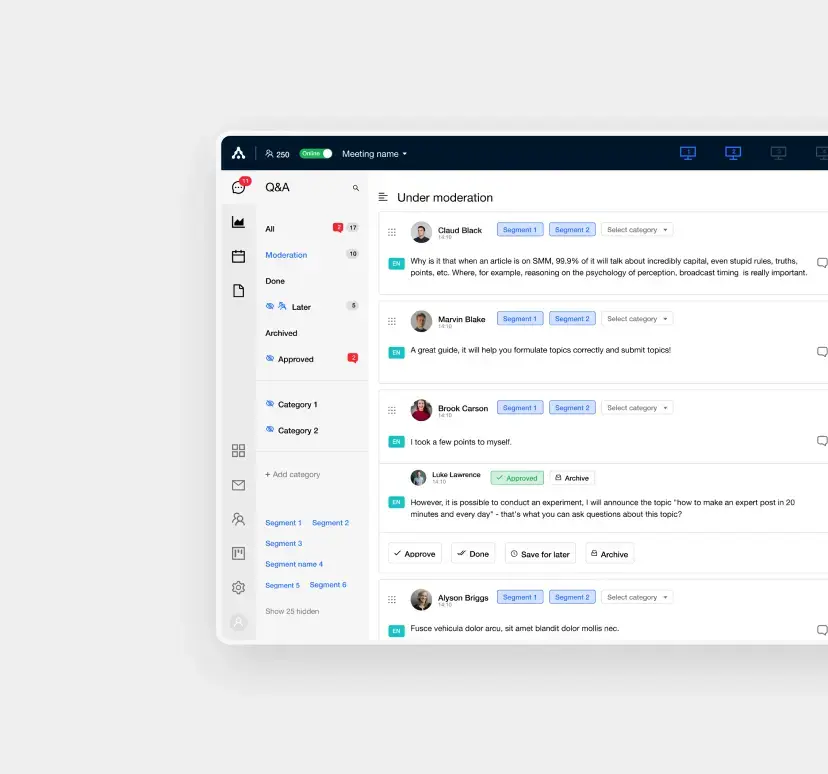Open the Meeting name dropdown
828x774 pixels.
click(374, 154)
